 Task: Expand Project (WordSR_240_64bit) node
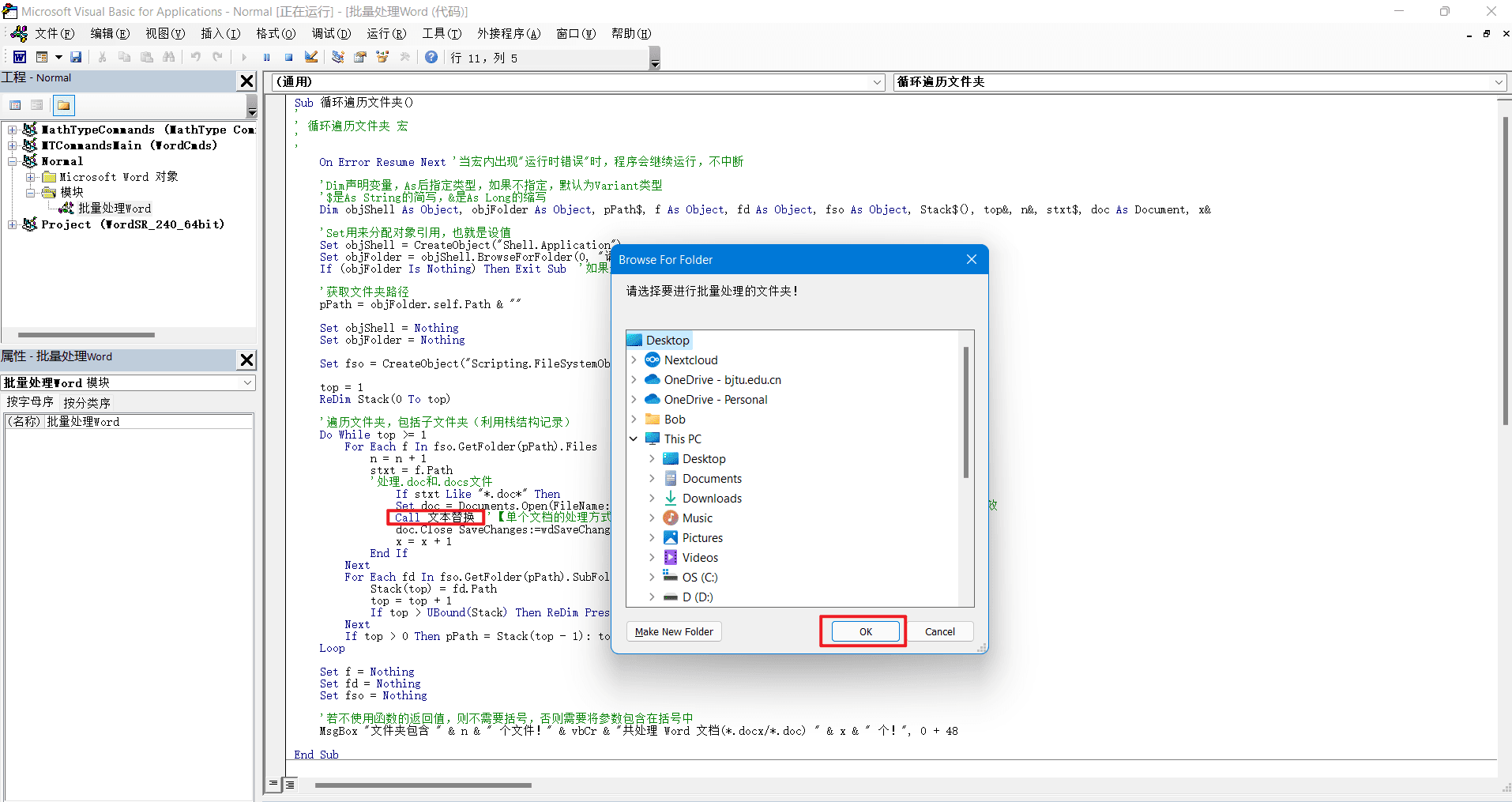click(13, 224)
